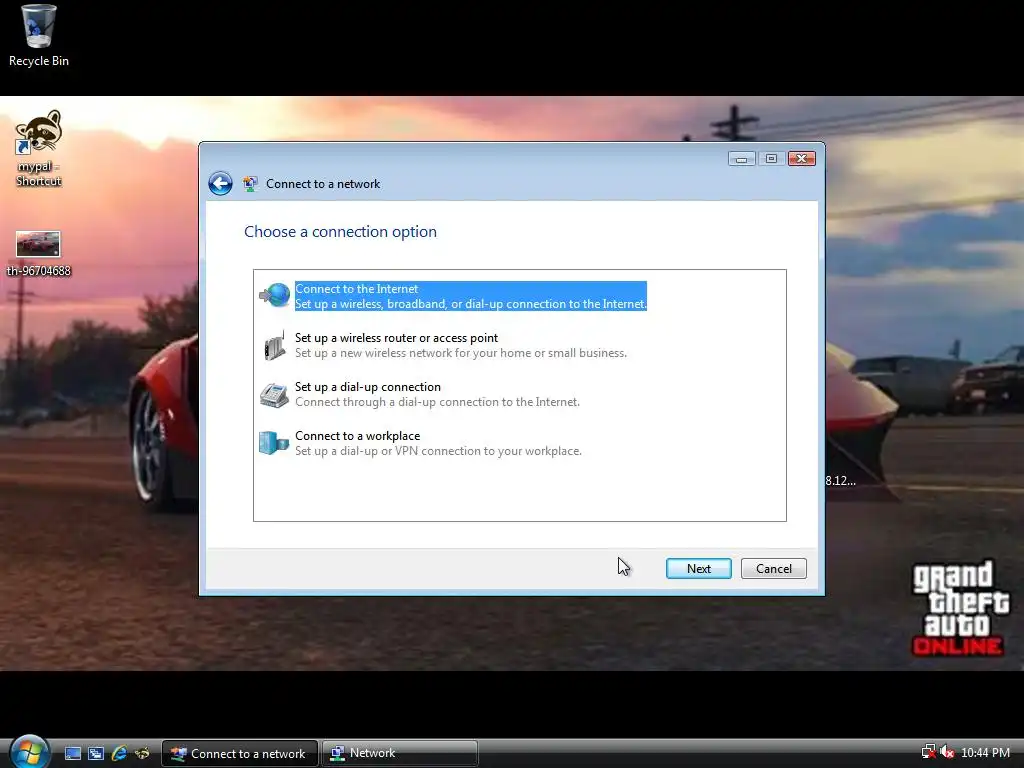1024x768 pixels.
Task: Open the Recycle Bin desktop icon
Action: pos(39,36)
